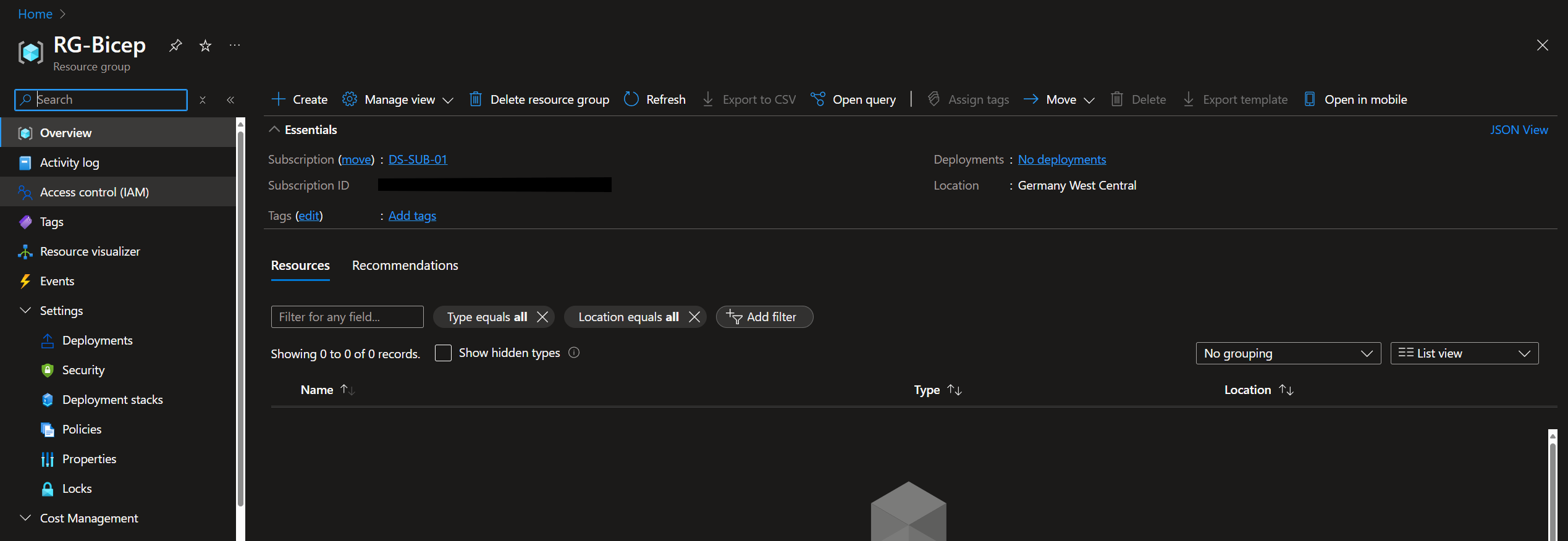Remove the Type equals all filter
Viewport: 1568px width, 541px height.
(542, 317)
